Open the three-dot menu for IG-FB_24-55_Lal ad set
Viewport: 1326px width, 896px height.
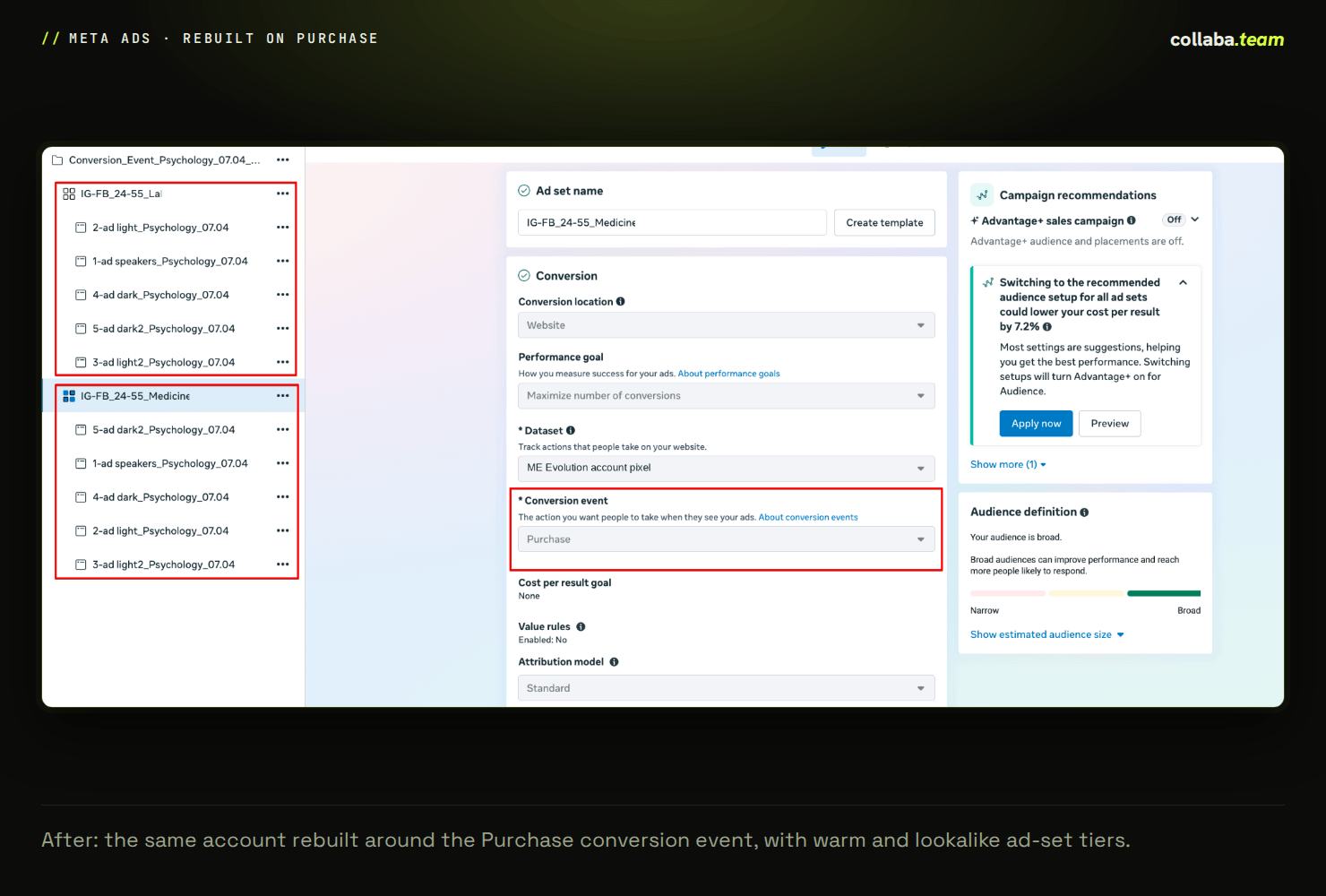tap(283, 194)
